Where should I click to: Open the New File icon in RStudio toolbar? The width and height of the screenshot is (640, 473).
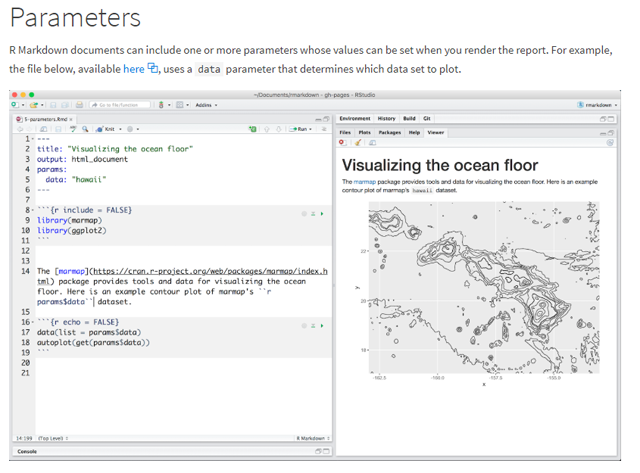coord(15,105)
